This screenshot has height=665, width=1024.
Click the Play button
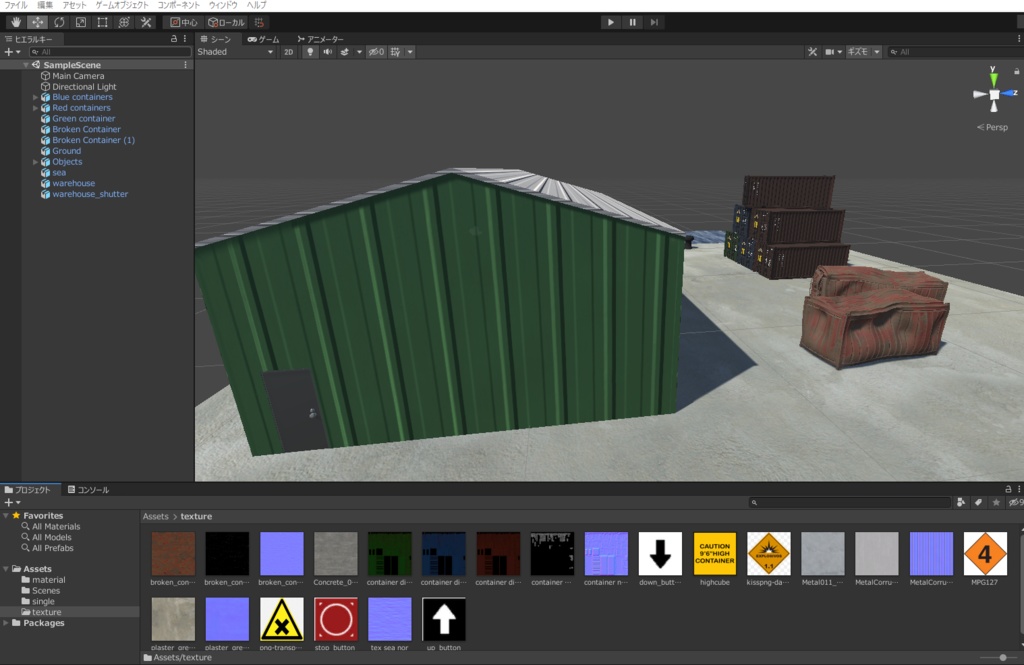click(611, 22)
